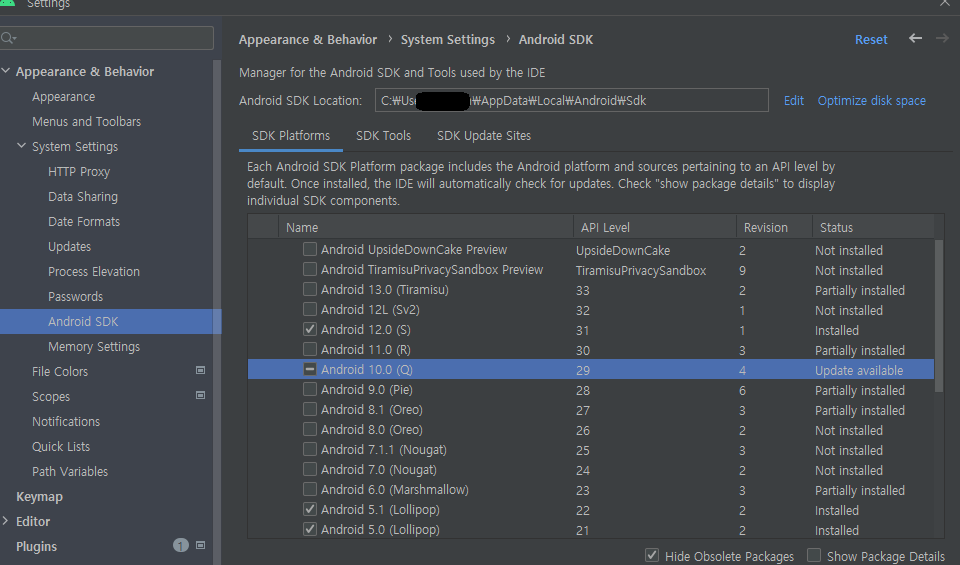Screen dimensions: 960x565
Task: Toggle Hide Obsolete Packages checkbox
Action: [652, 555]
